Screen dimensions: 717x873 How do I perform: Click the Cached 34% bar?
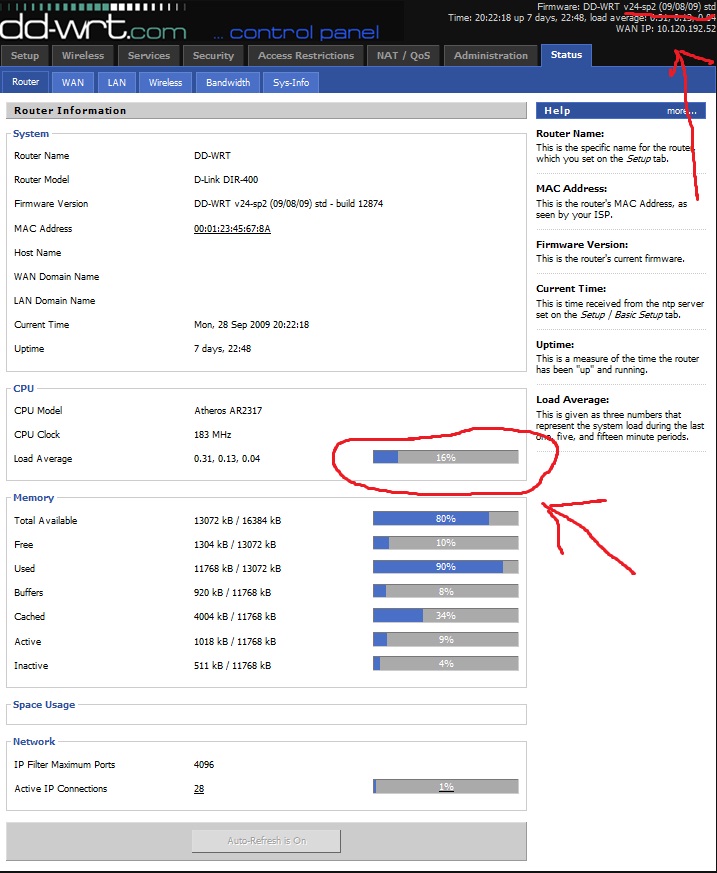[x=445, y=615]
